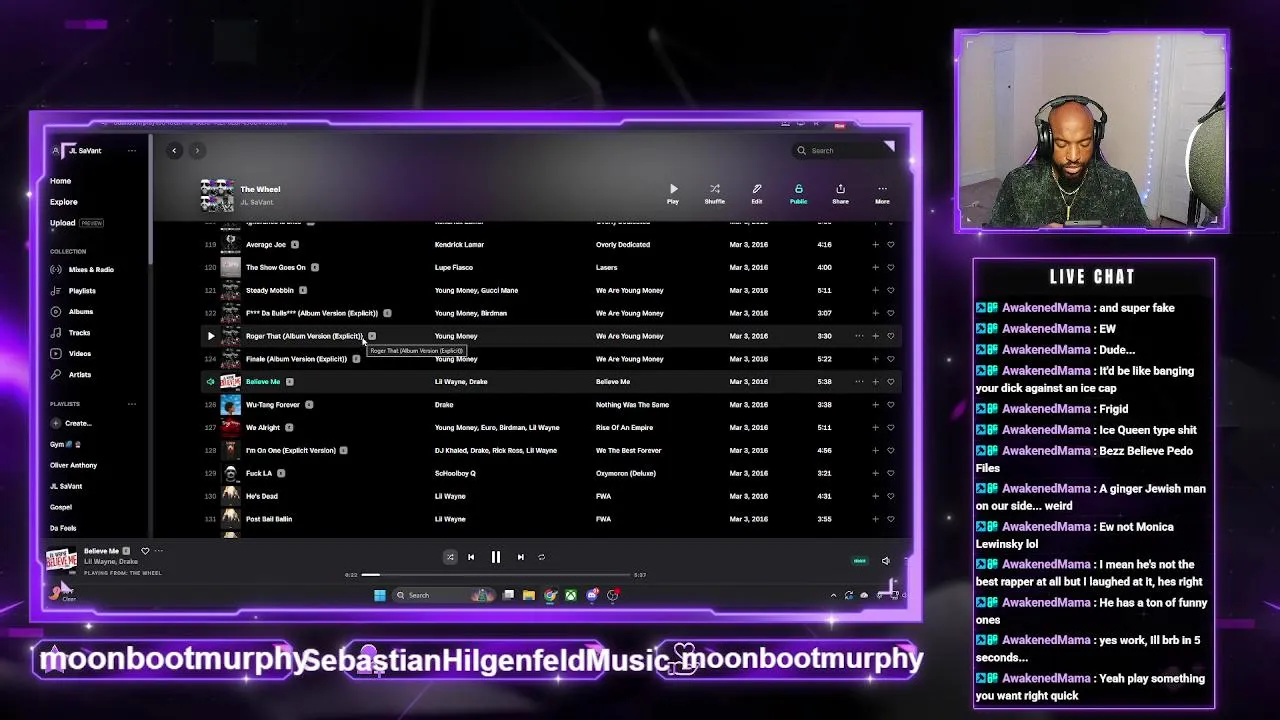Open Albums in the collection
This screenshot has width=1280, height=720.
[x=72, y=311]
